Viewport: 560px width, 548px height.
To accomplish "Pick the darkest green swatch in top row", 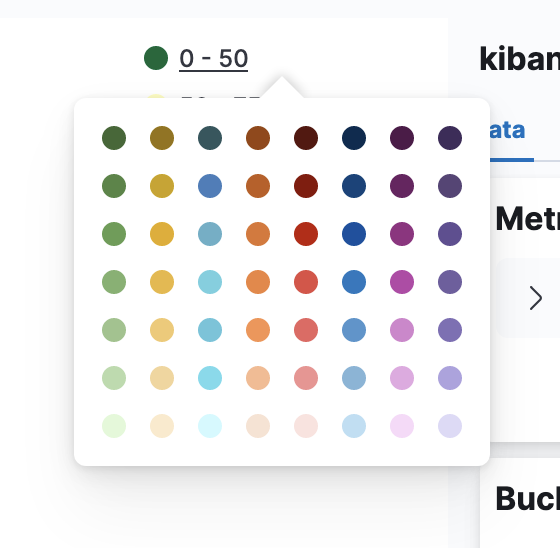I will pyautogui.click(x=114, y=138).
